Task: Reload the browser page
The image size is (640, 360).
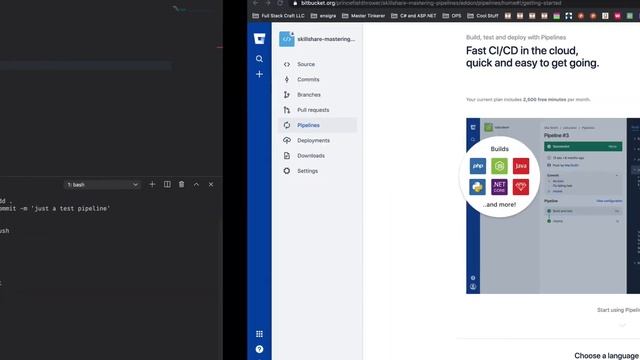Action: click(280, 3)
